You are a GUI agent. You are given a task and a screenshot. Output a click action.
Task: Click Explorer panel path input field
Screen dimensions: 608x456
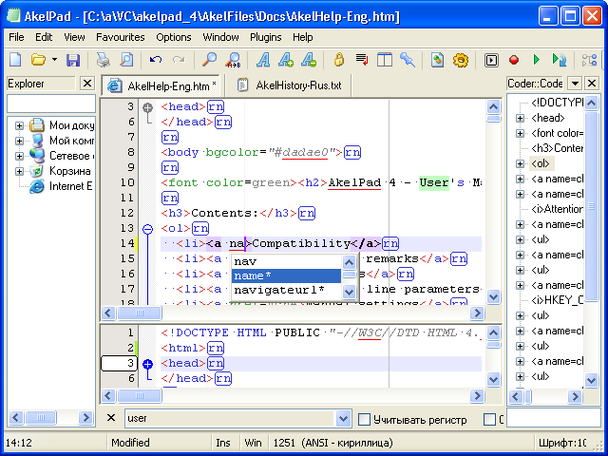click(51, 104)
